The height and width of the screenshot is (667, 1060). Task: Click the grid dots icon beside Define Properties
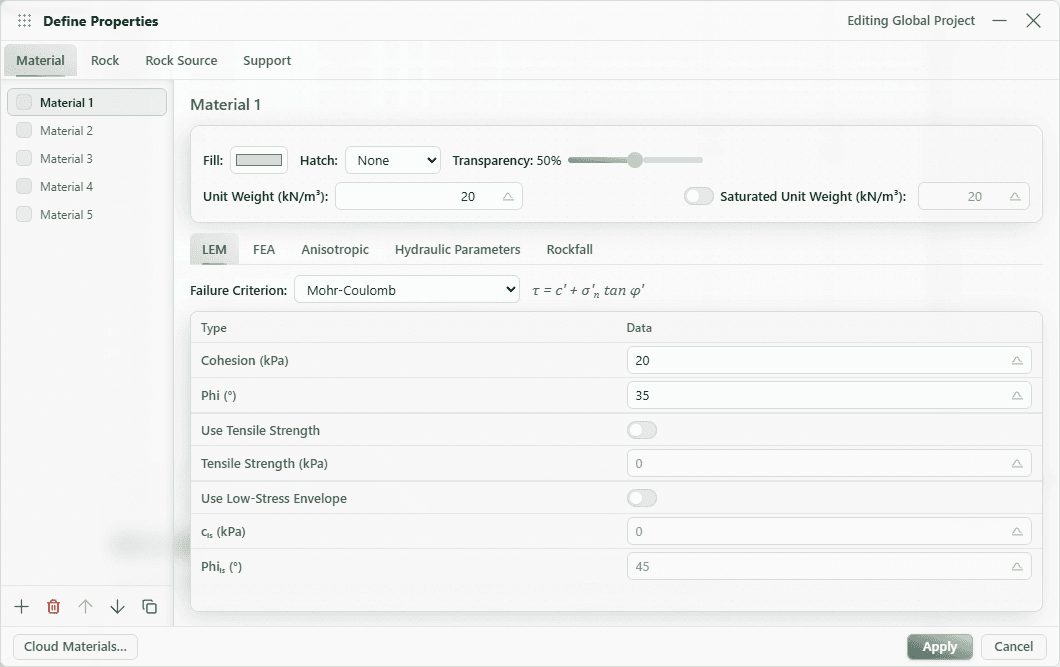click(24, 21)
